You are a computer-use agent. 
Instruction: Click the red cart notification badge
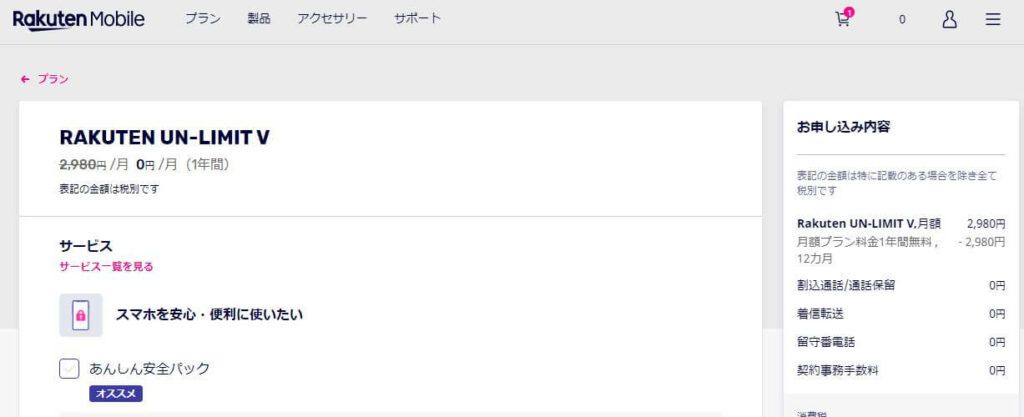(x=849, y=12)
